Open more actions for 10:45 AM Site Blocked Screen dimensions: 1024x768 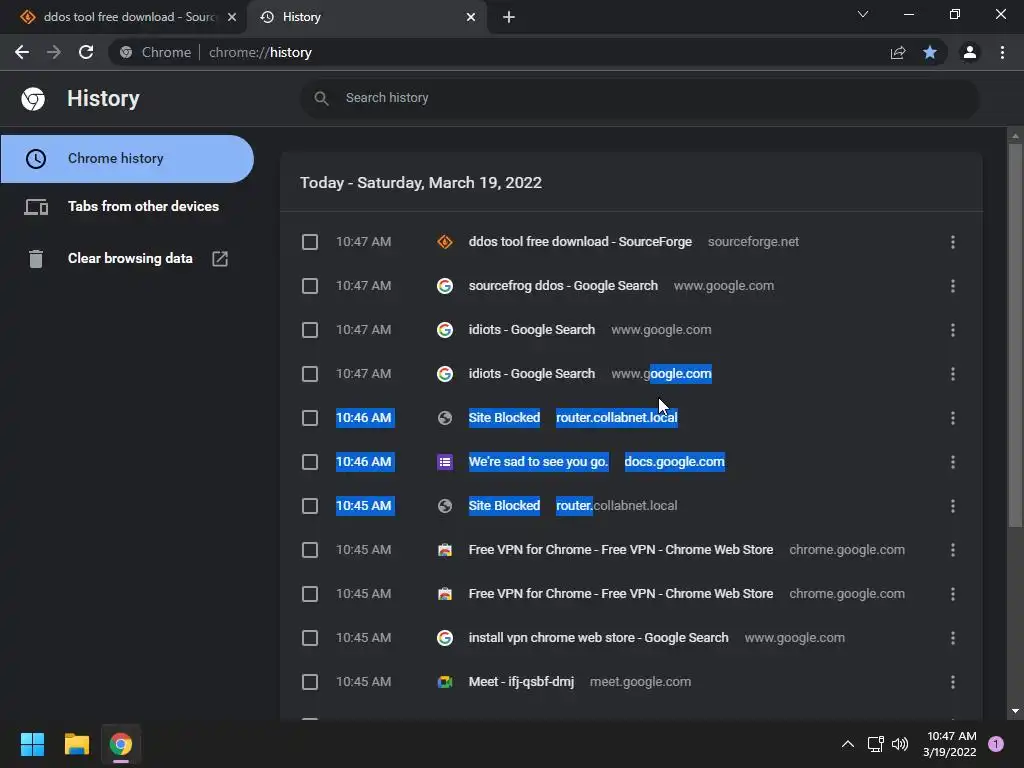coord(953,506)
